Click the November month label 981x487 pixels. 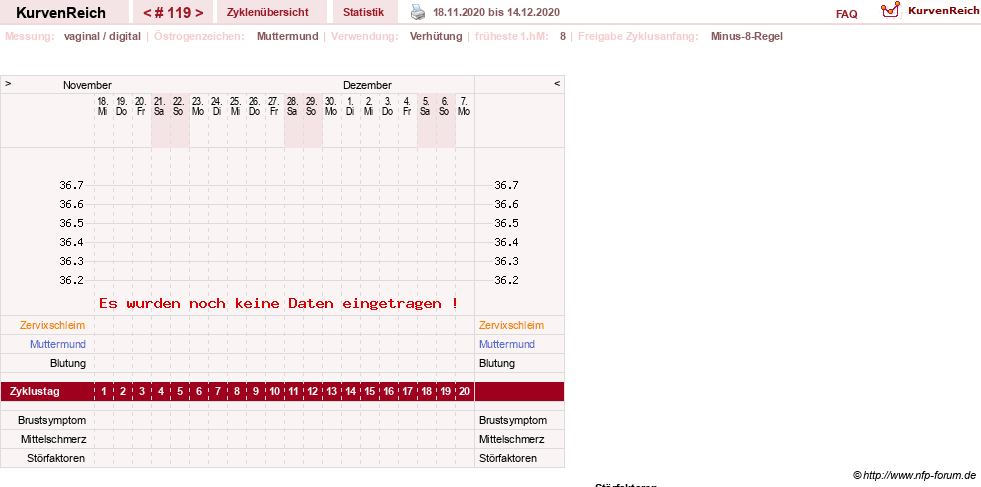click(87, 85)
